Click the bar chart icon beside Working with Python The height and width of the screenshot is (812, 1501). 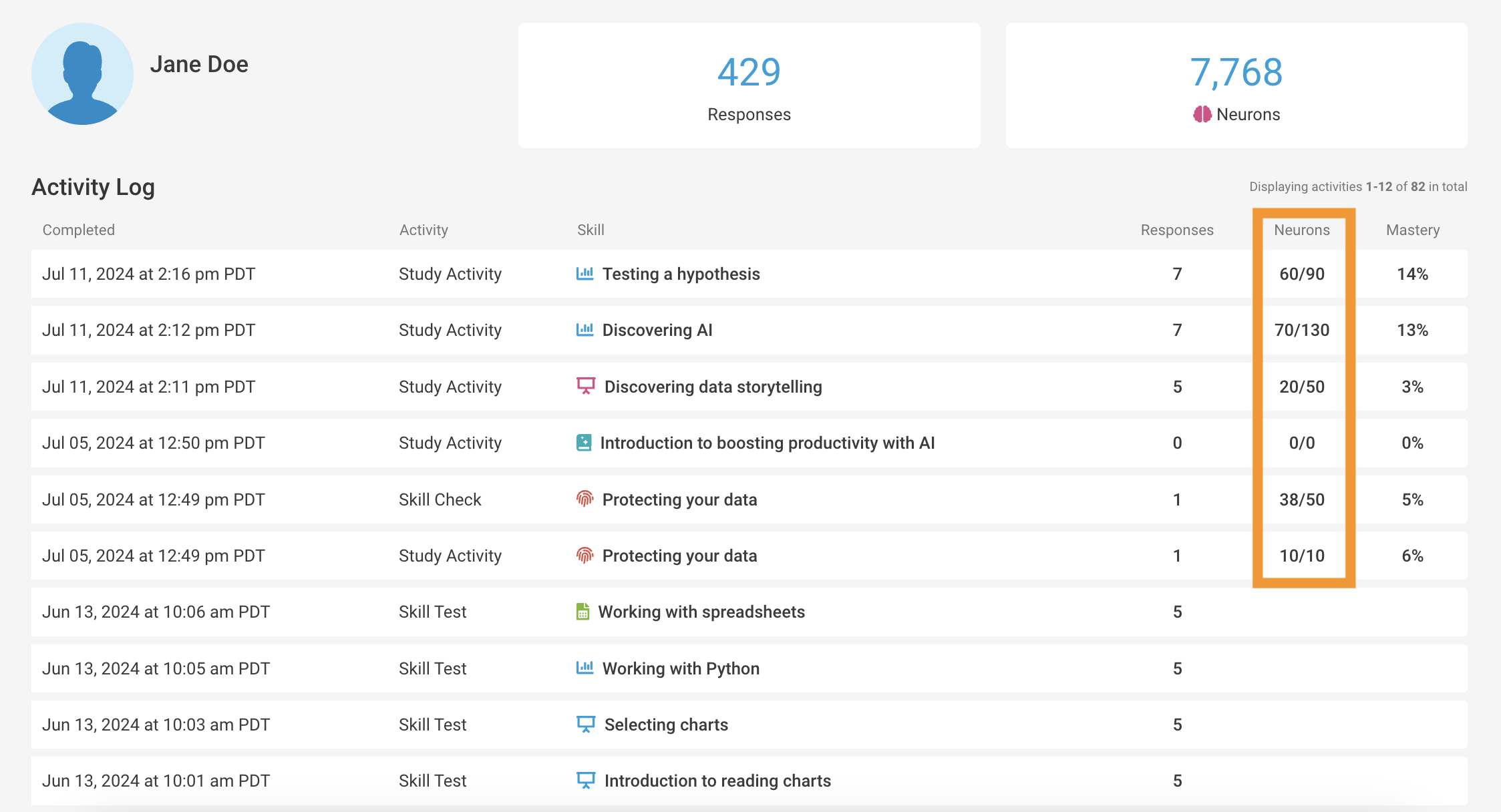click(x=585, y=668)
